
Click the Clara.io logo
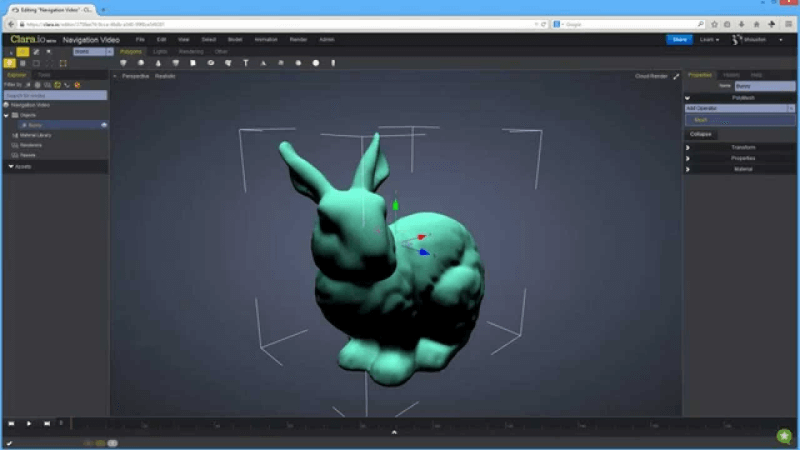coord(33,39)
